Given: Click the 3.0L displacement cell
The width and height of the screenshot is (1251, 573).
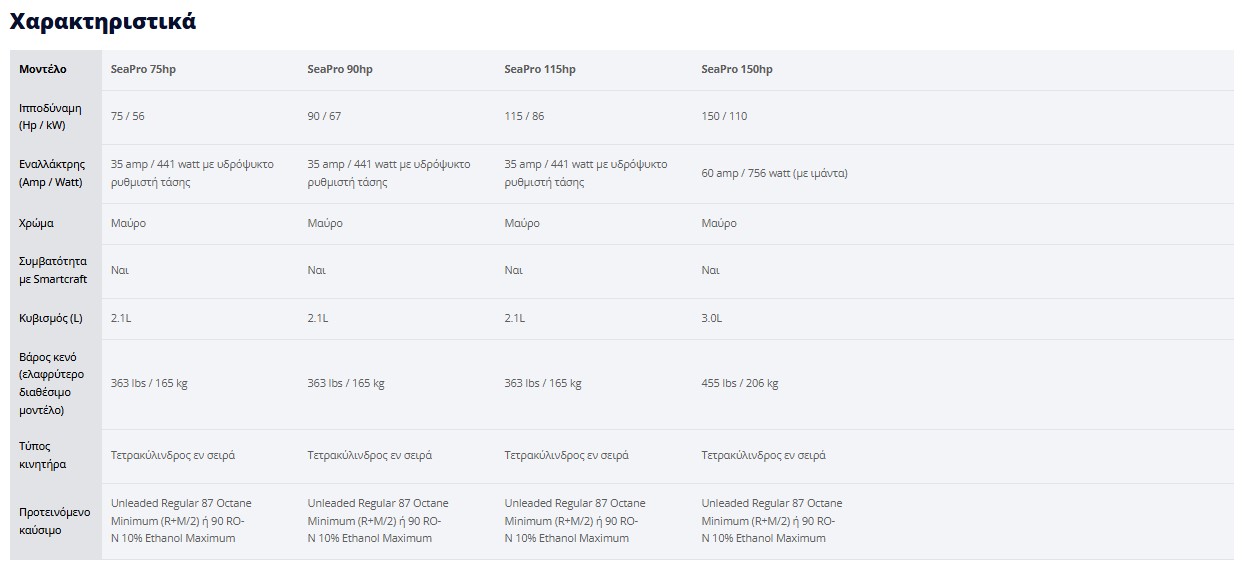Looking at the screenshot, I should [x=712, y=318].
